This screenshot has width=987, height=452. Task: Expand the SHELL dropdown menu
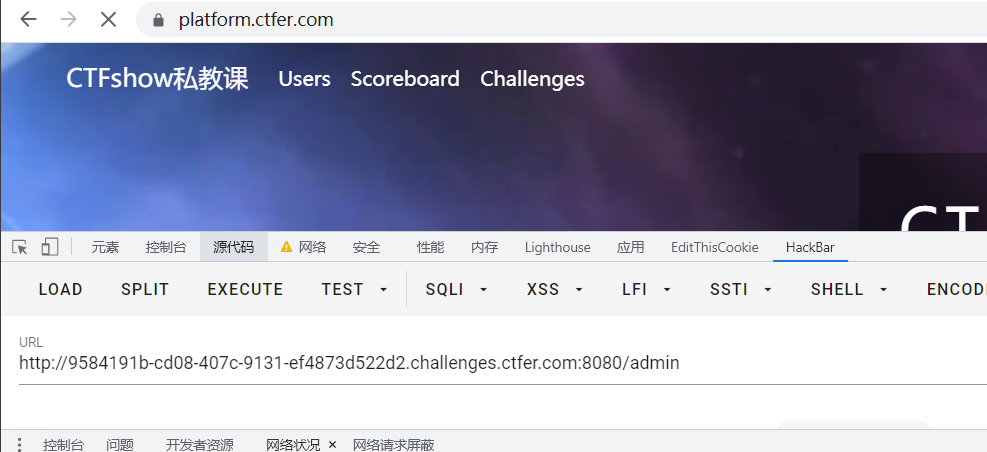click(849, 289)
